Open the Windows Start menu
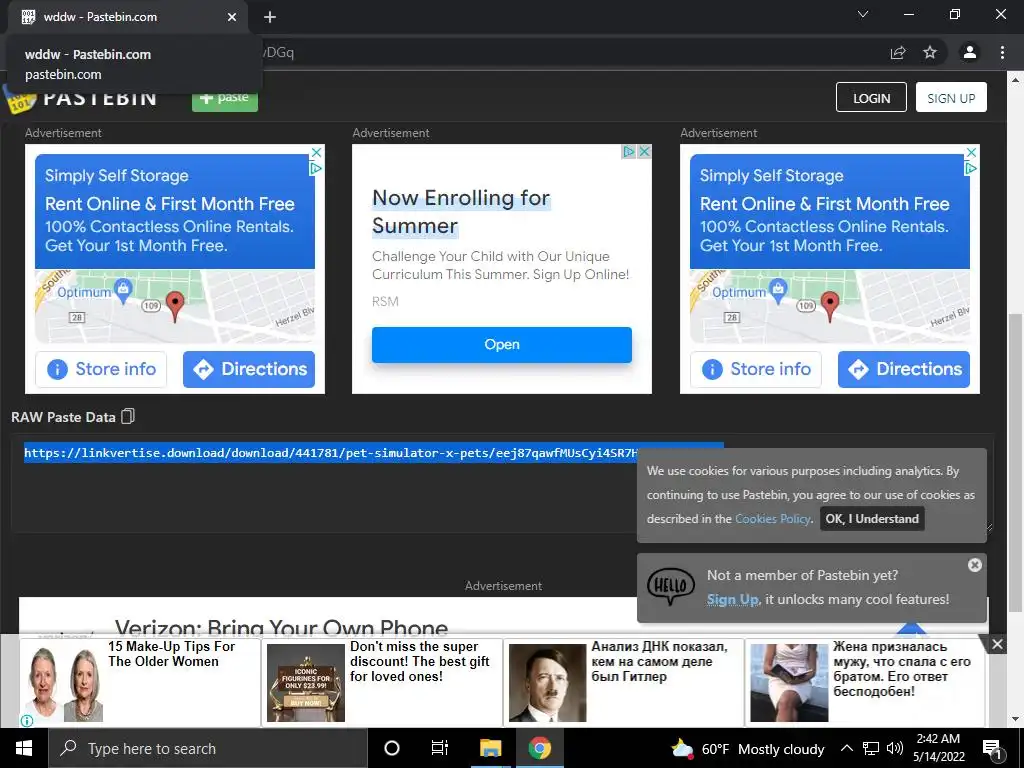 tap(24, 748)
